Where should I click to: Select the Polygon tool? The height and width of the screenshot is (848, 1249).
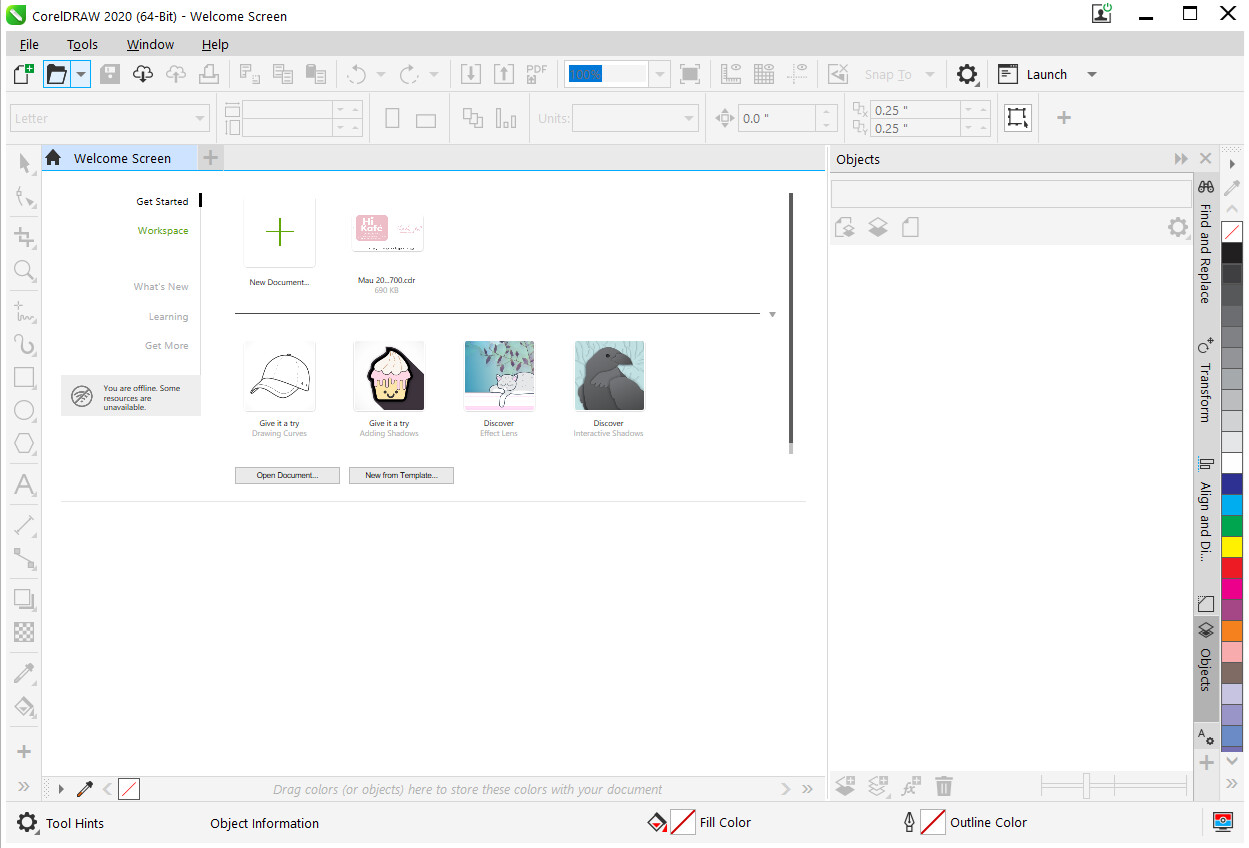pyautogui.click(x=24, y=443)
